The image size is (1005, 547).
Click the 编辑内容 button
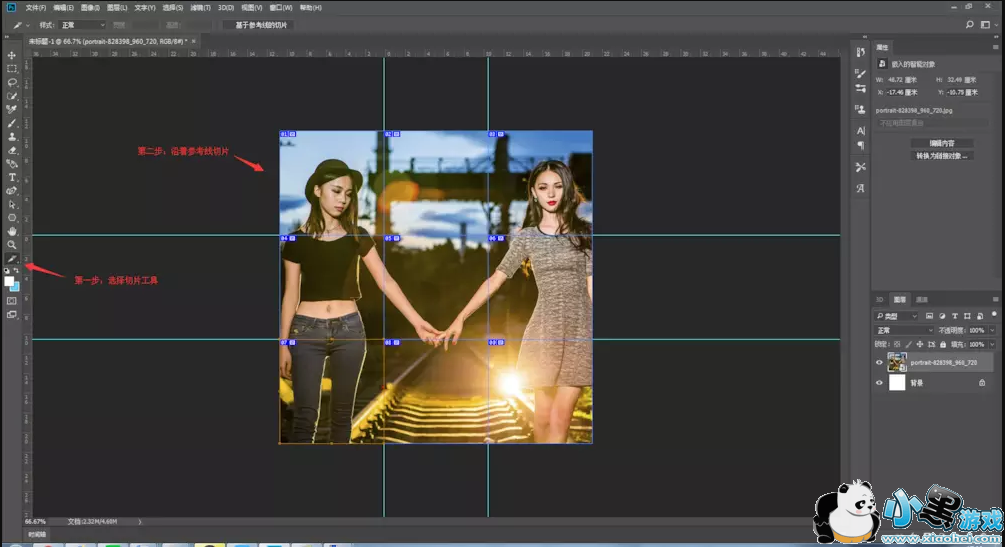tap(941, 143)
